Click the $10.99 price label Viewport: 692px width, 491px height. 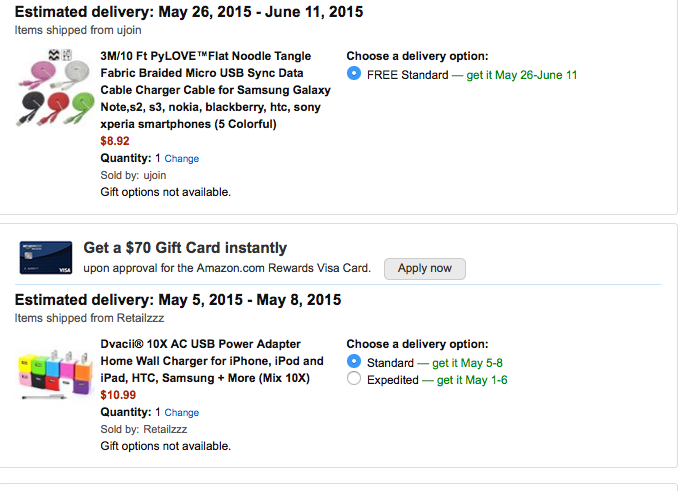point(118,396)
